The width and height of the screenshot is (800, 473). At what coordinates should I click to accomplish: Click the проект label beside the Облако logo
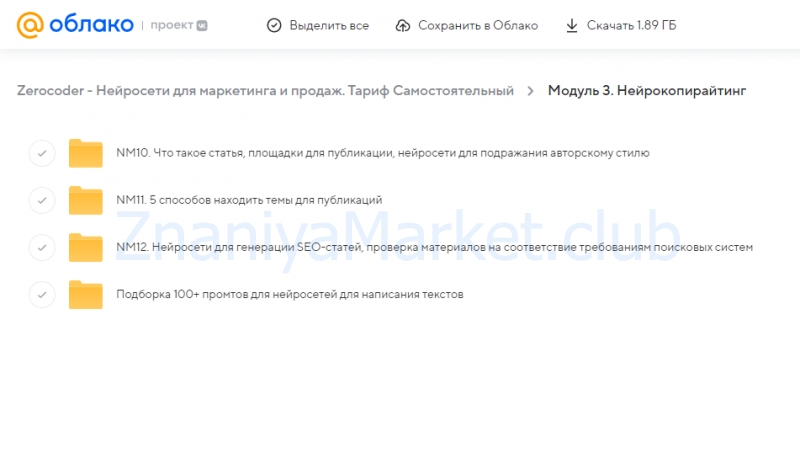[171, 25]
